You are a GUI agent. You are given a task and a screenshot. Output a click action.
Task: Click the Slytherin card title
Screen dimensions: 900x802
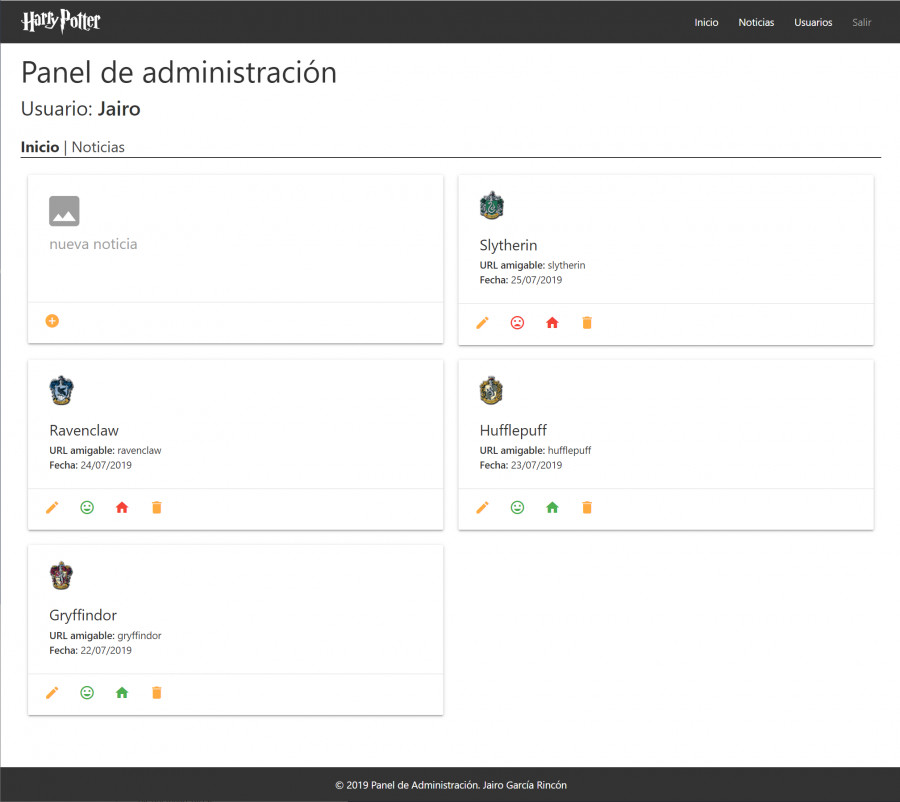point(509,246)
